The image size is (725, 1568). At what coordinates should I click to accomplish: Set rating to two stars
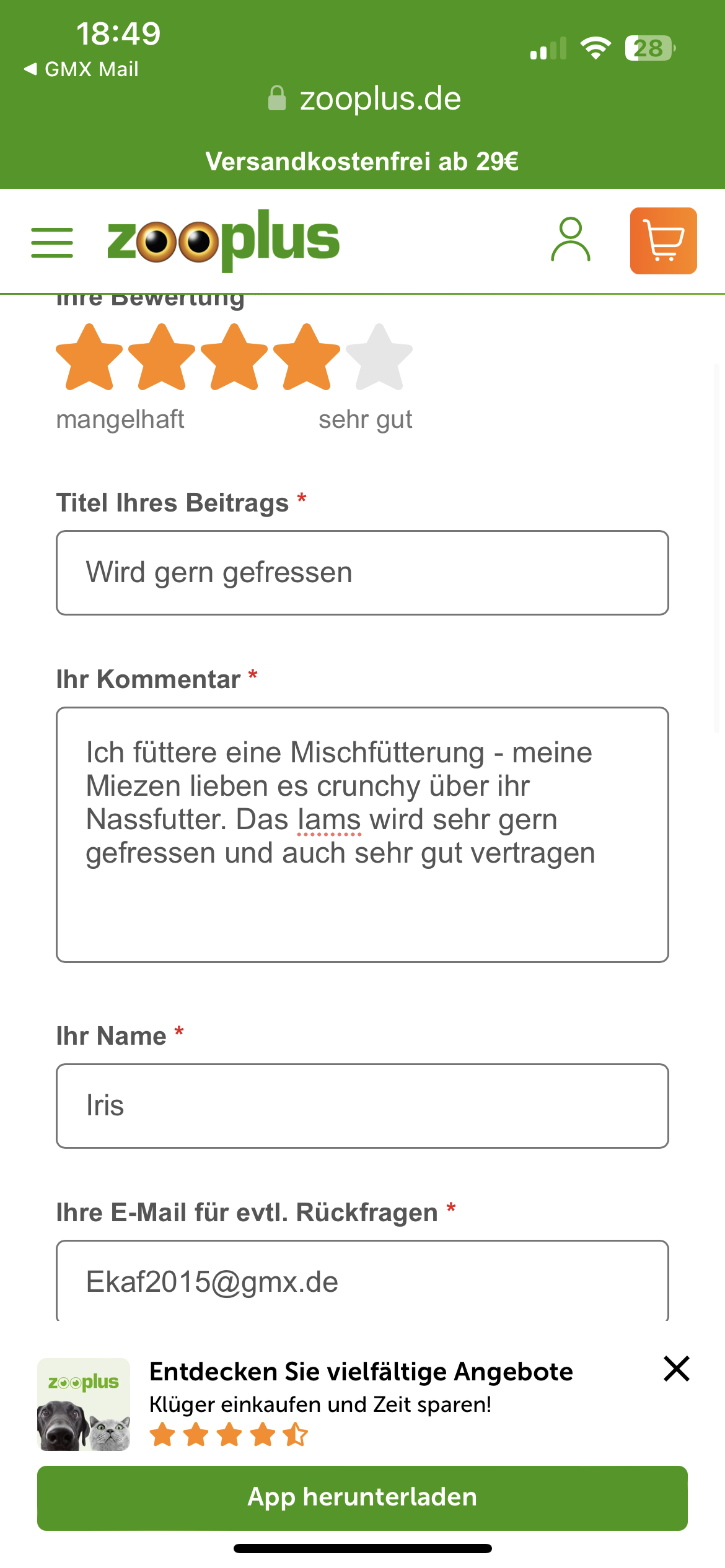click(162, 357)
